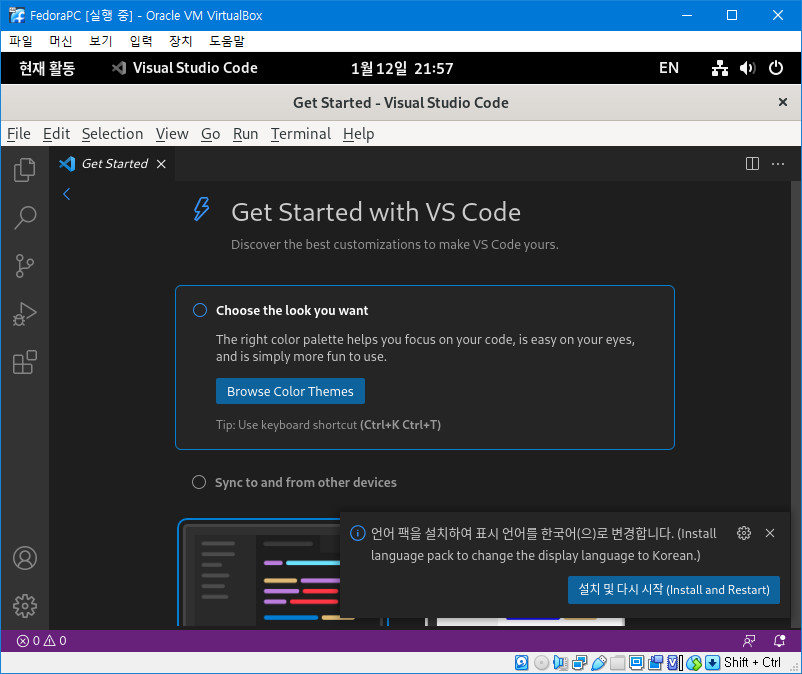Open the Explorer view in the activity bar
Image resolution: width=802 pixels, height=674 pixels.
(x=25, y=170)
